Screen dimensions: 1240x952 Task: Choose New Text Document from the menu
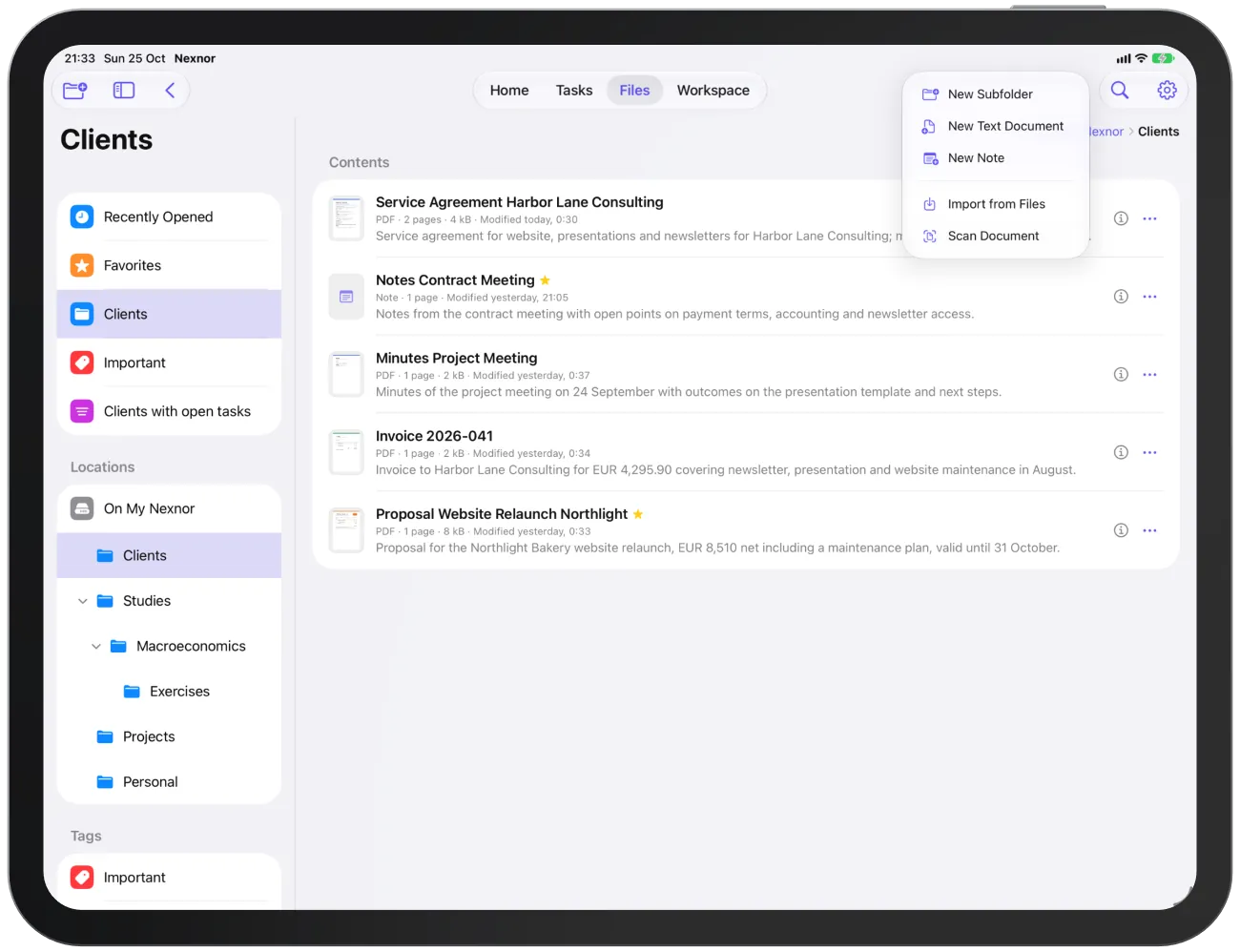click(996, 126)
